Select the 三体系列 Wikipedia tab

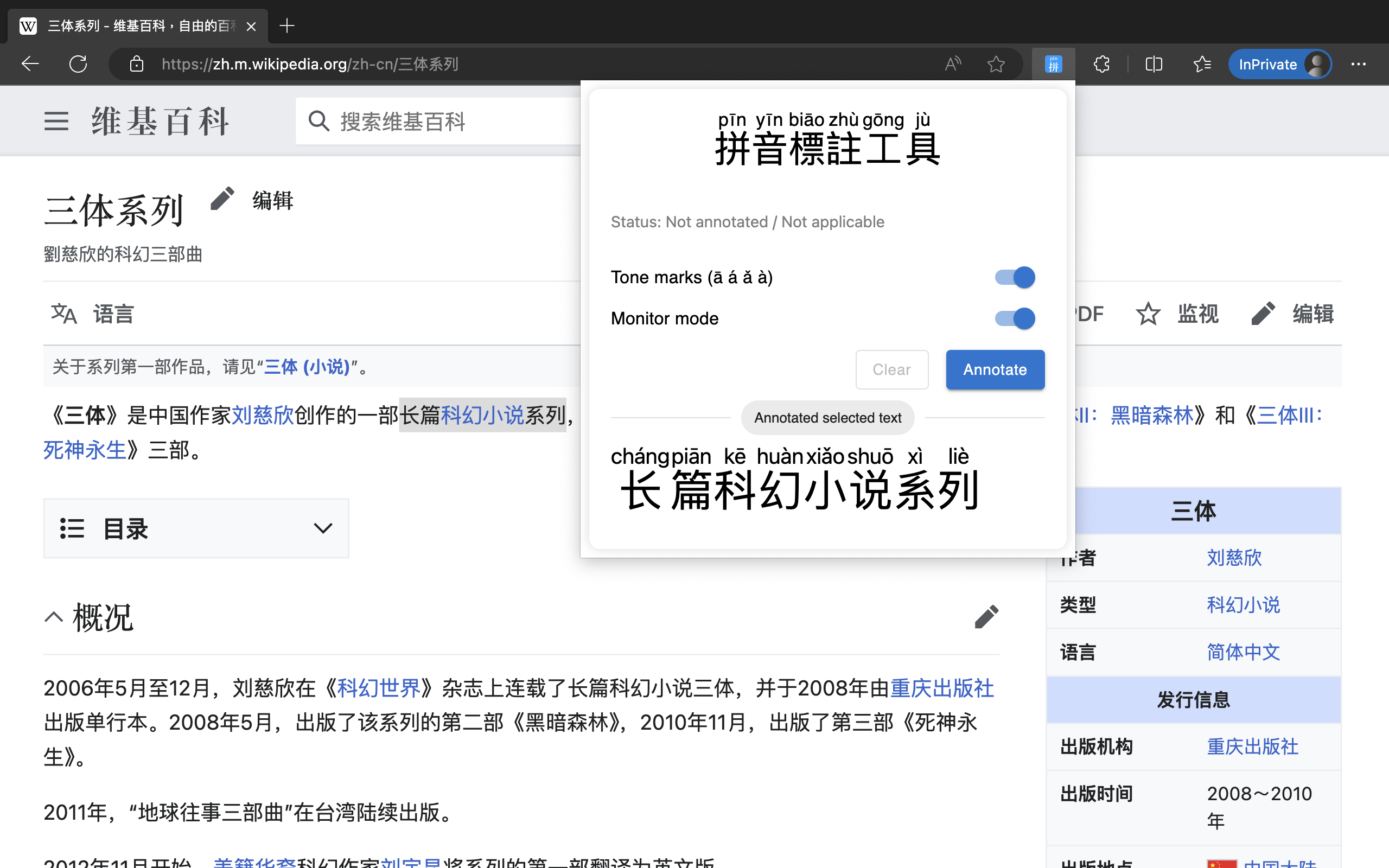(x=138, y=26)
